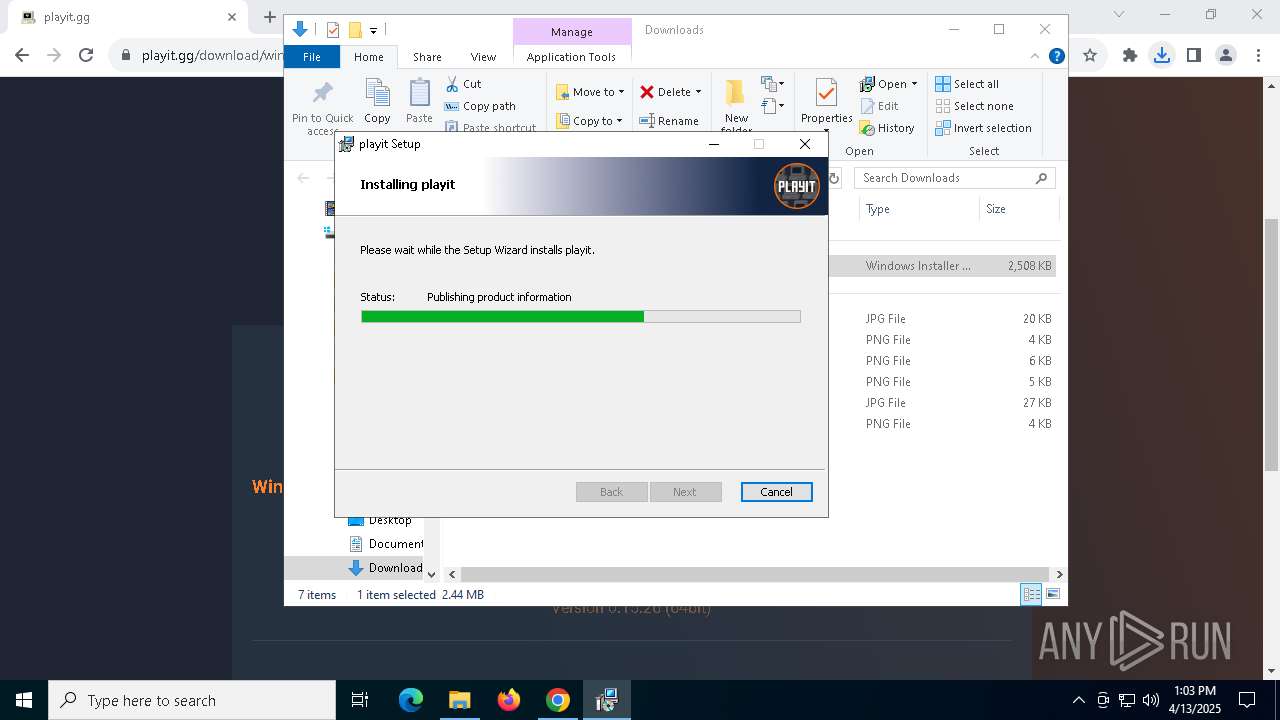Viewport: 1280px width, 720px height.
Task: Switch to large icons view in Explorer
Action: click(1053, 594)
